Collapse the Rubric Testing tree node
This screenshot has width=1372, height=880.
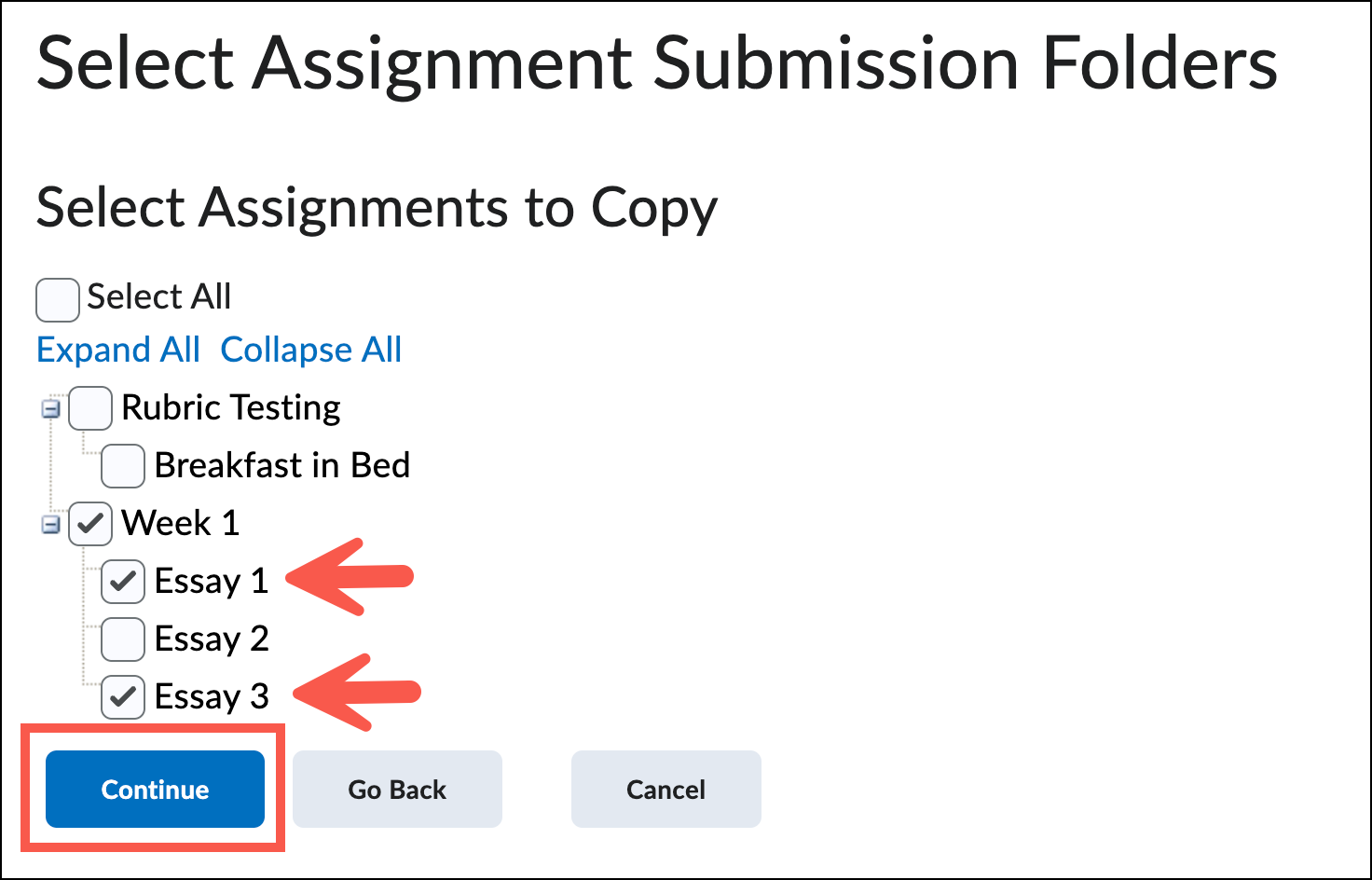51,408
